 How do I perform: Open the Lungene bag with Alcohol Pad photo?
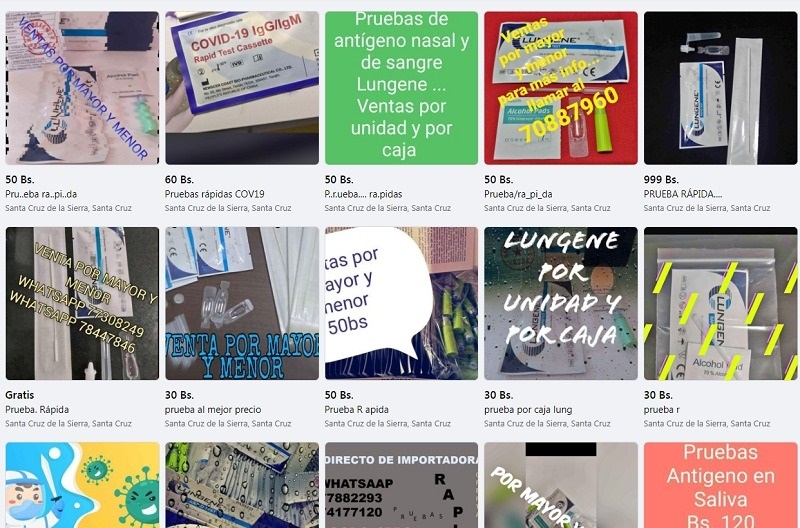(720, 304)
